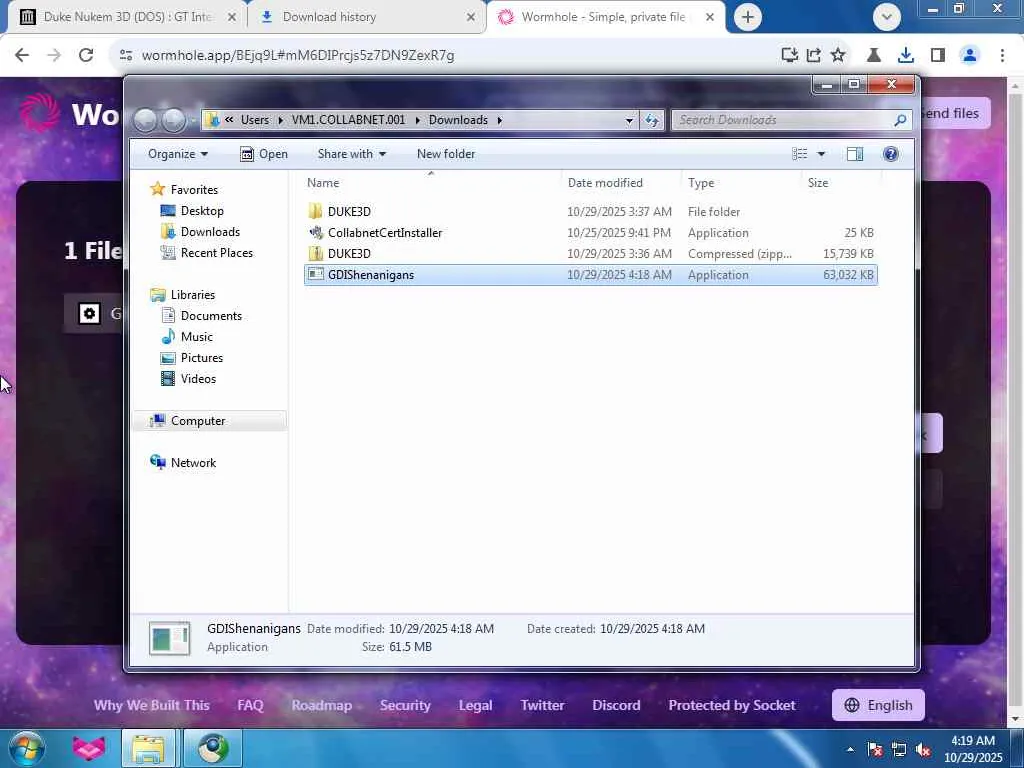
Task: Switch to the Duke Nukem 3D browser tab
Action: (126, 17)
